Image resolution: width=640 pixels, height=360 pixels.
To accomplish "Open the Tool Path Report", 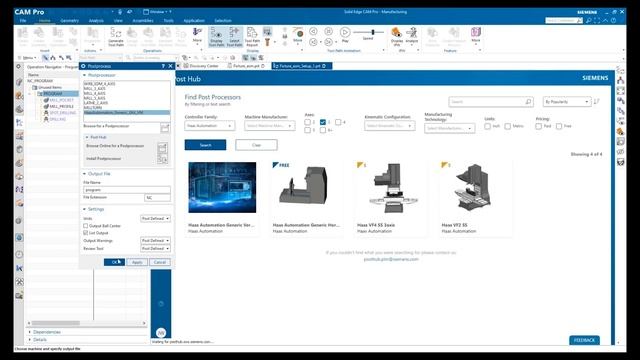I will pyautogui.click(x=252, y=36).
